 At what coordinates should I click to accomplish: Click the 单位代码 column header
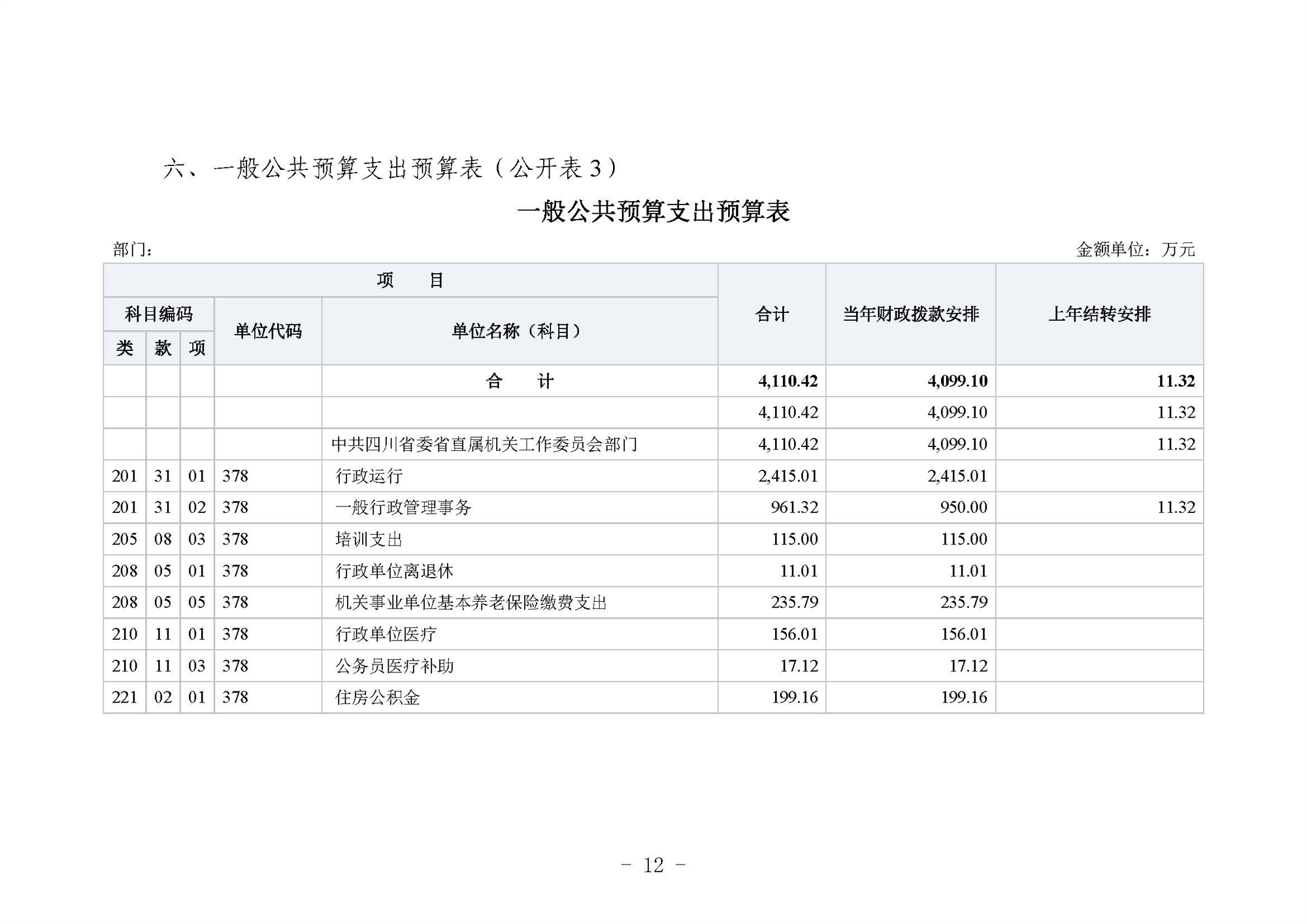tap(268, 331)
